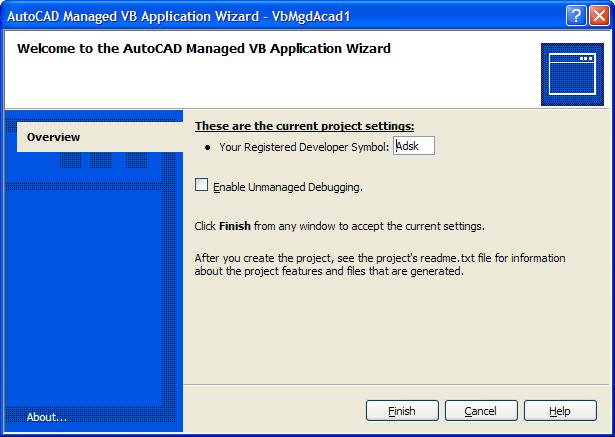Viewport: 615px width, 437px height.
Task: Click the current project settings heading
Action: point(304,126)
